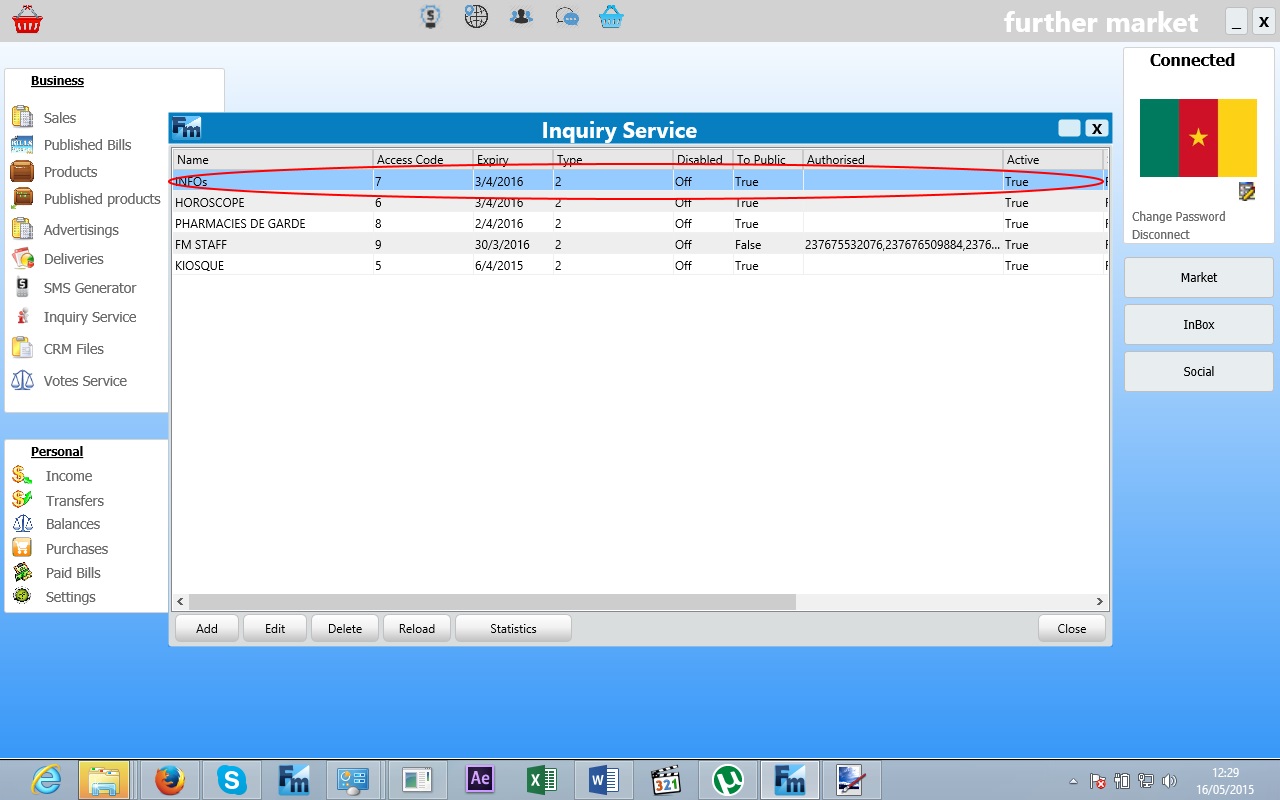Open the Statistics button
The width and height of the screenshot is (1280, 800).
tap(513, 628)
